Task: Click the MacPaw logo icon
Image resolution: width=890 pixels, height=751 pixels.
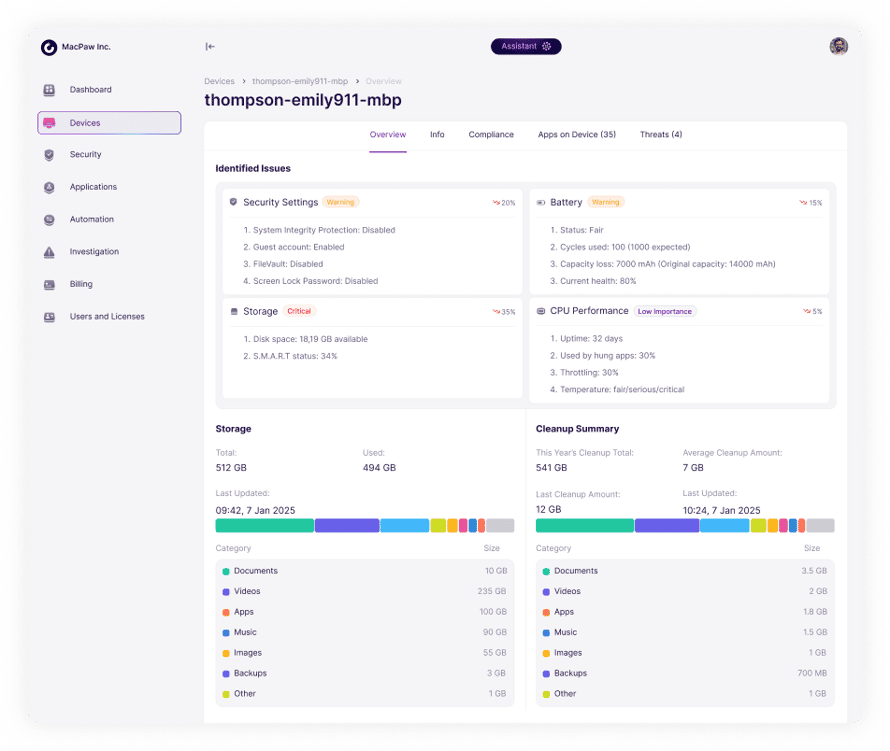Action: [49, 47]
